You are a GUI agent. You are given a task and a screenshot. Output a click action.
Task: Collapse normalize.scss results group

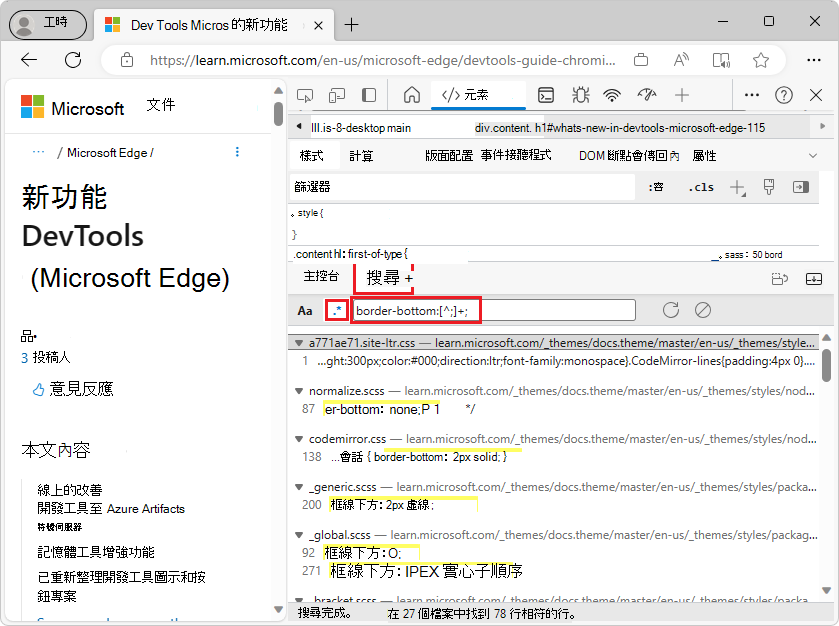[x=299, y=391]
